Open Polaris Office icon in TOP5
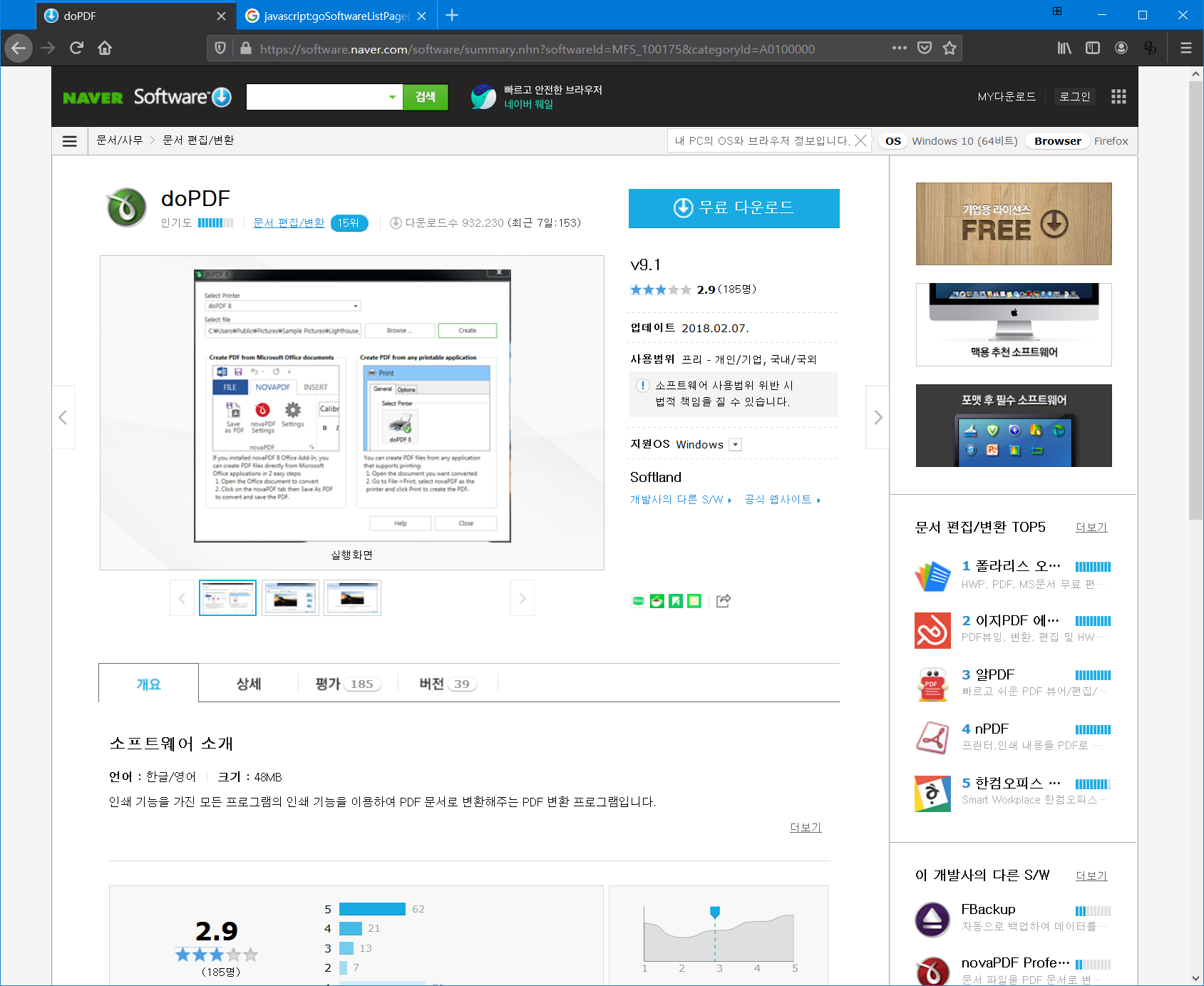The height and width of the screenshot is (986, 1204). coord(932,576)
